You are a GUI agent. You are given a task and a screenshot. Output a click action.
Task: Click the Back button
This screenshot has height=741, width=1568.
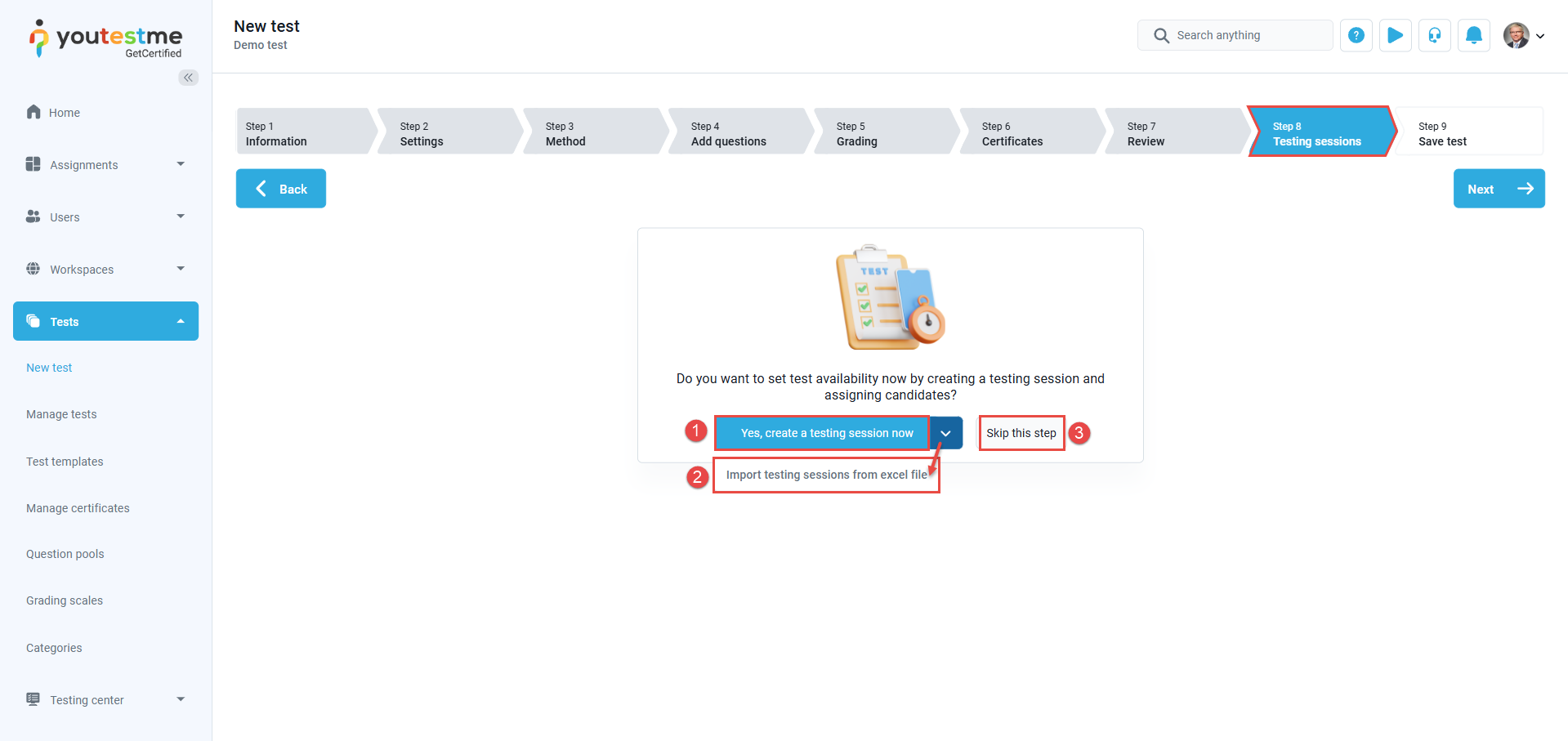[281, 189]
